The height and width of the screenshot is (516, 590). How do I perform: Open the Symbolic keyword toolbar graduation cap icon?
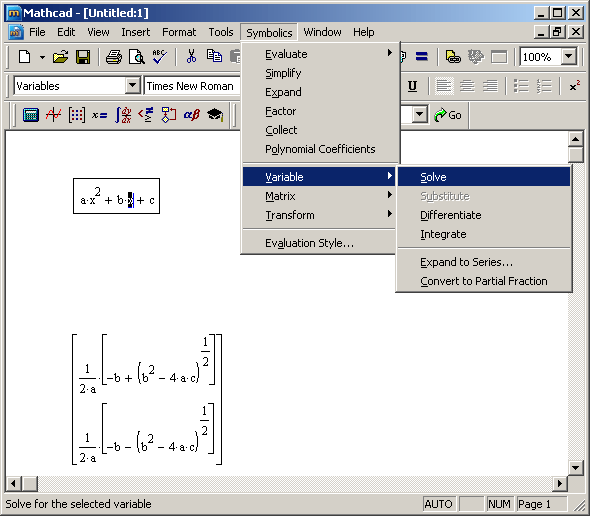point(215,115)
